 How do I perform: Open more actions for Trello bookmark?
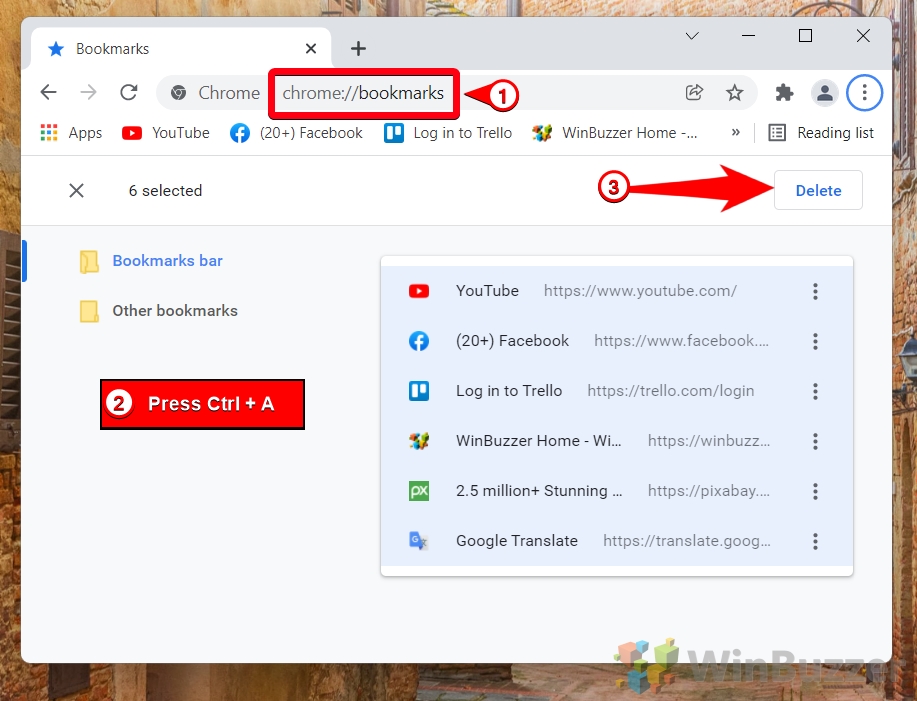815,391
